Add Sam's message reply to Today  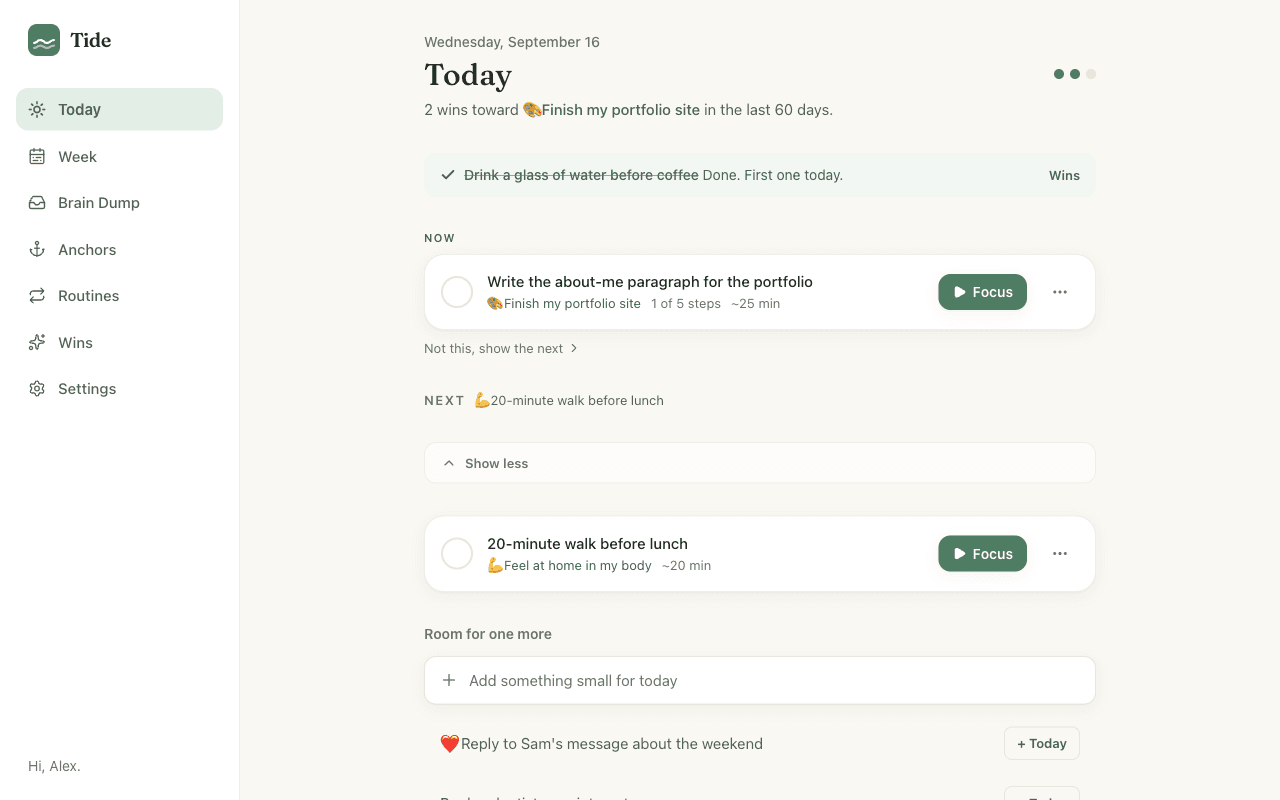point(1041,744)
